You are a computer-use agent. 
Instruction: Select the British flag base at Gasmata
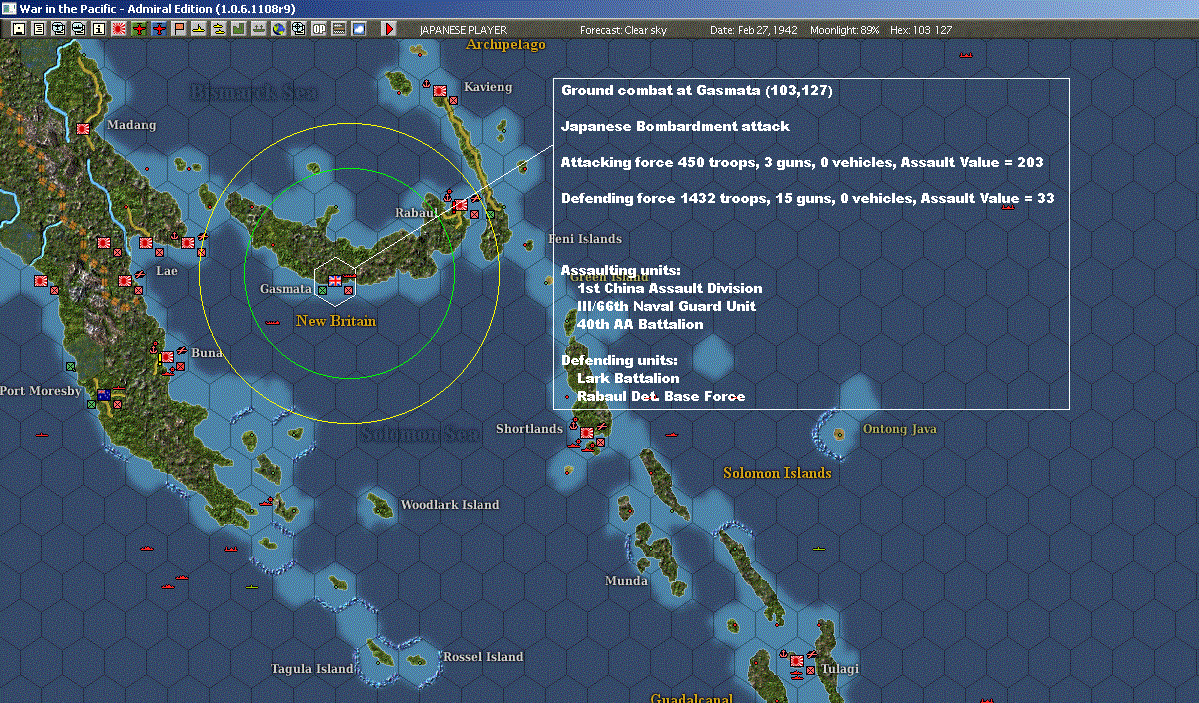335,281
